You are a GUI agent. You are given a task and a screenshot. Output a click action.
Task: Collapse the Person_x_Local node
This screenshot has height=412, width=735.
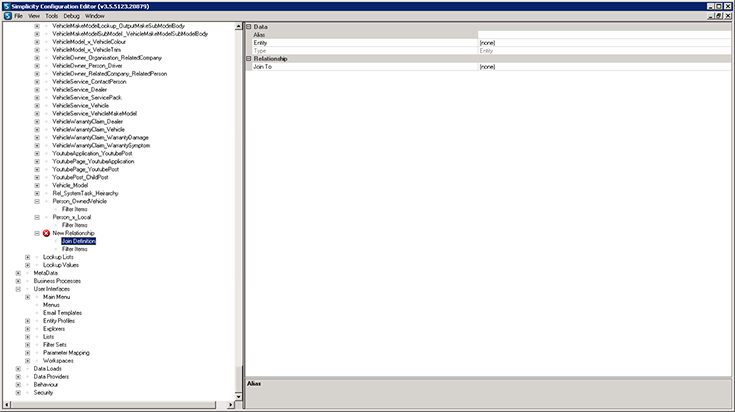37,217
